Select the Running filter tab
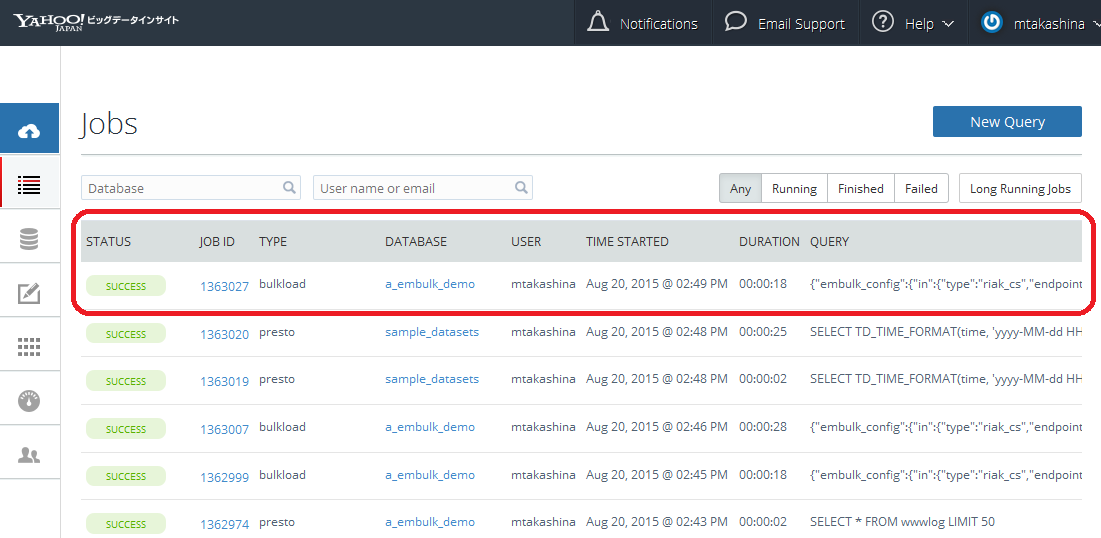 pyautogui.click(x=794, y=188)
